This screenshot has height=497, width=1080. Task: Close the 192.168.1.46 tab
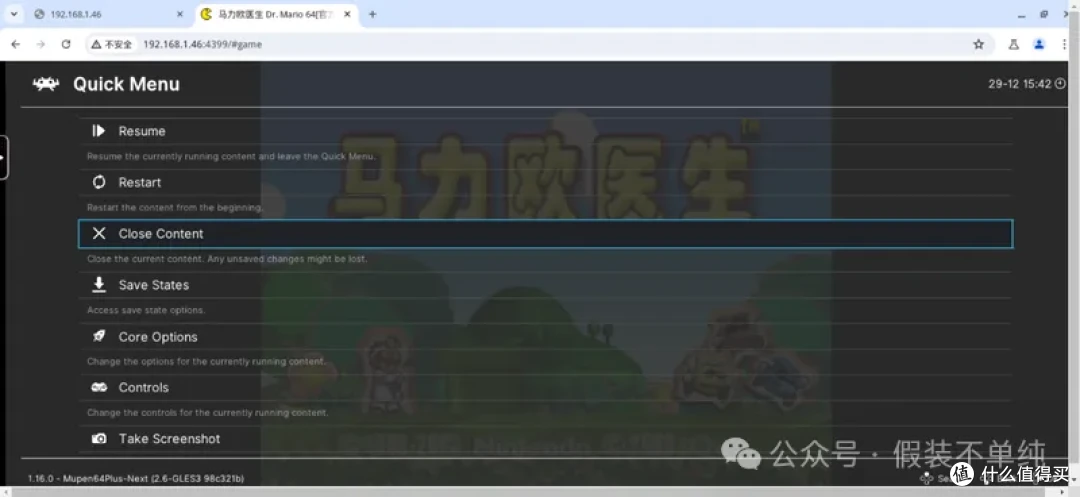pyautogui.click(x=180, y=14)
